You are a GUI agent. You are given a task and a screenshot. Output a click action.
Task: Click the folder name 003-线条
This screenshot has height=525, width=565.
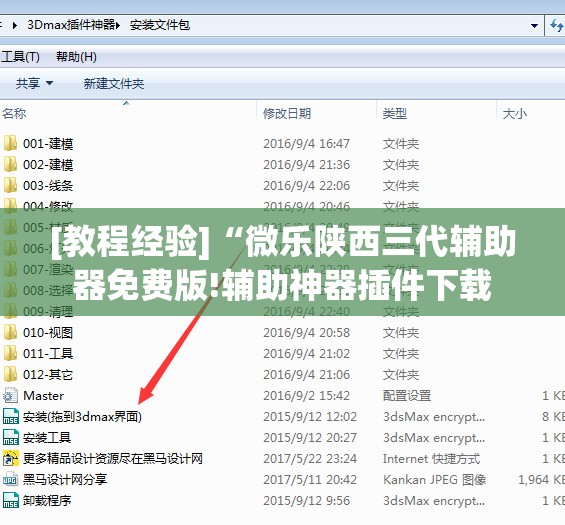(x=48, y=186)
